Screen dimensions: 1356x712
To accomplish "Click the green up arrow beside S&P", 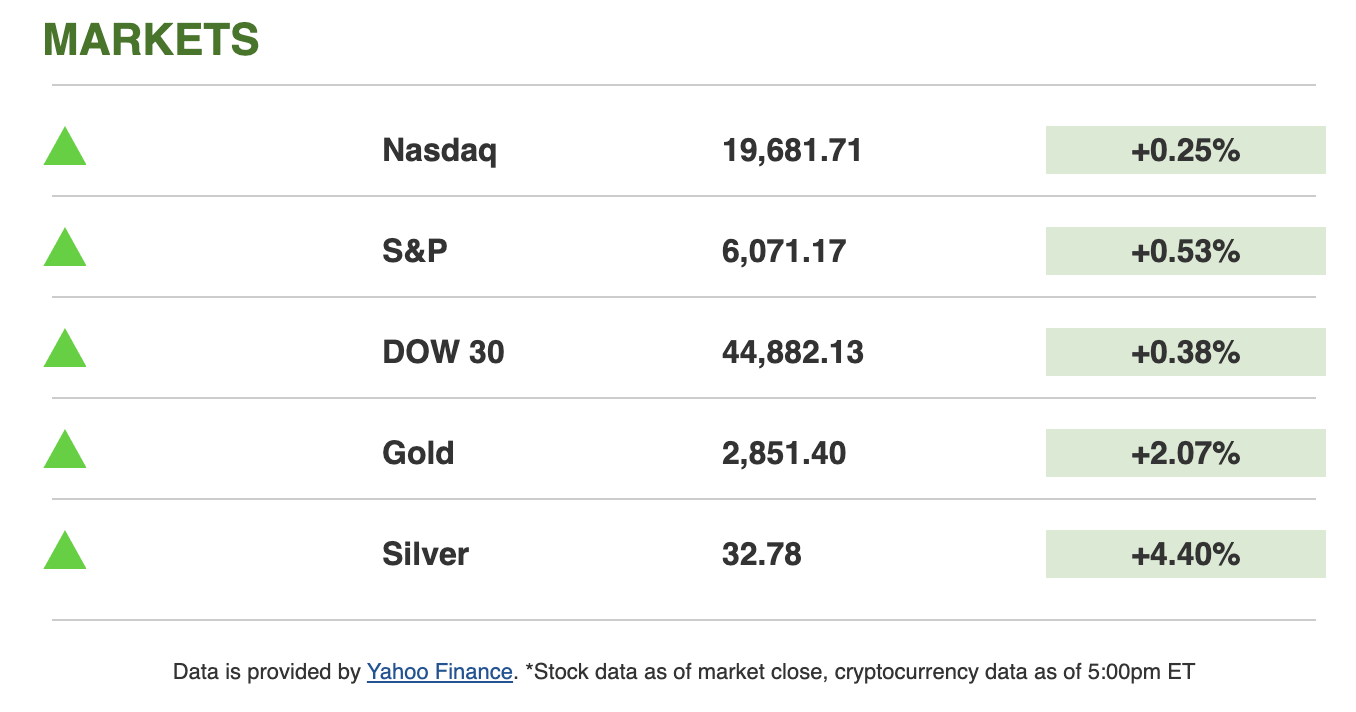I will [x=65, y=249].
